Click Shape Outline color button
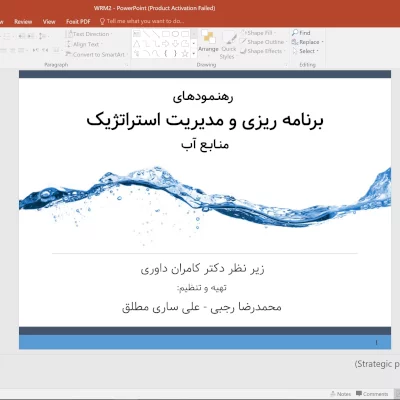Viewport: 400px width, 400px height. coord(263,42)
